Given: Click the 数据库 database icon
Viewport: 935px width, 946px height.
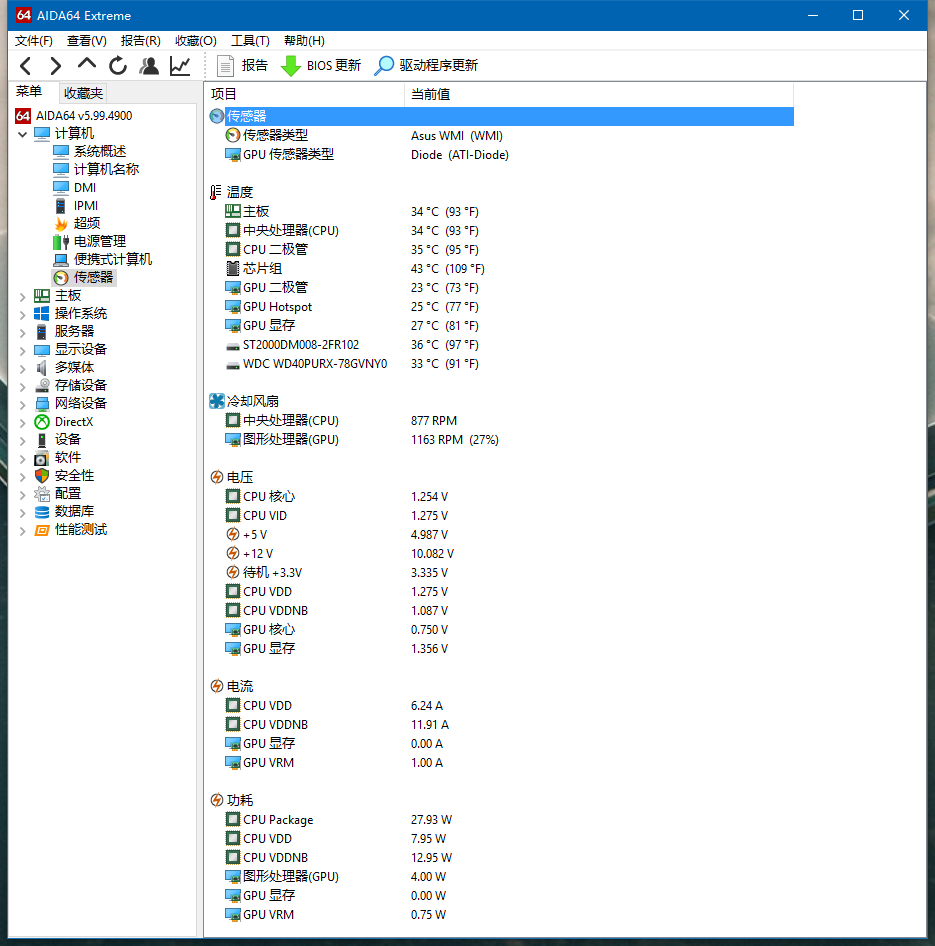Looking at the screenshot, I should (x=42, y=512).
